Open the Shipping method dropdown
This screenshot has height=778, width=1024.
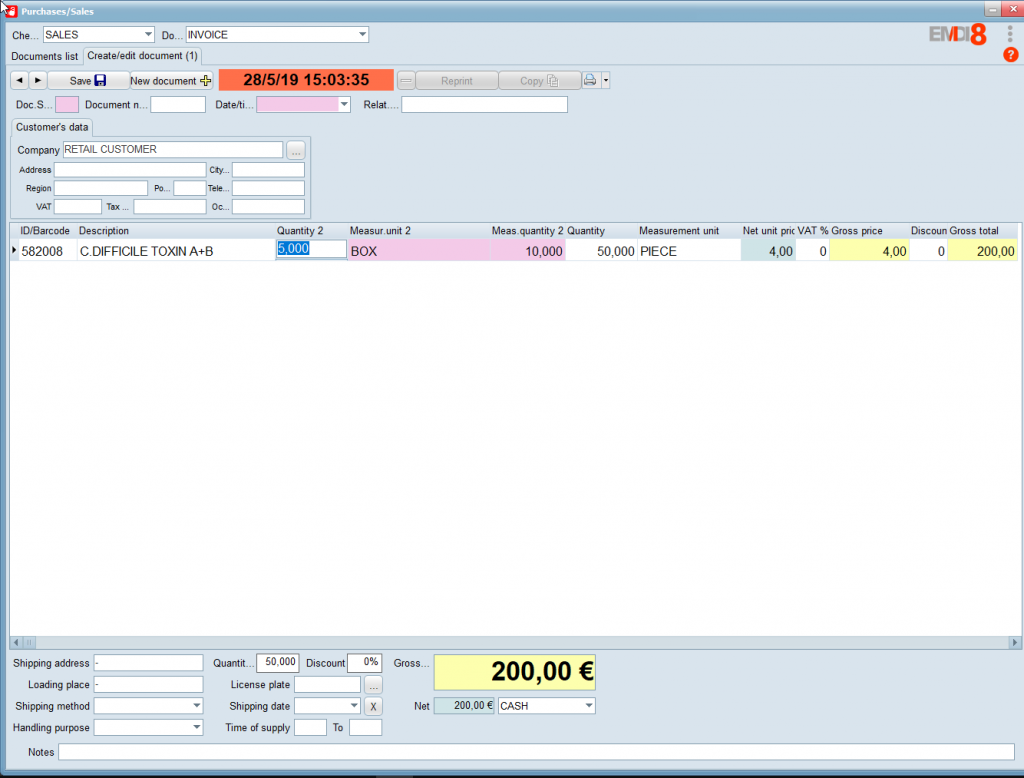pyautogui.click(x=196, y=706)
